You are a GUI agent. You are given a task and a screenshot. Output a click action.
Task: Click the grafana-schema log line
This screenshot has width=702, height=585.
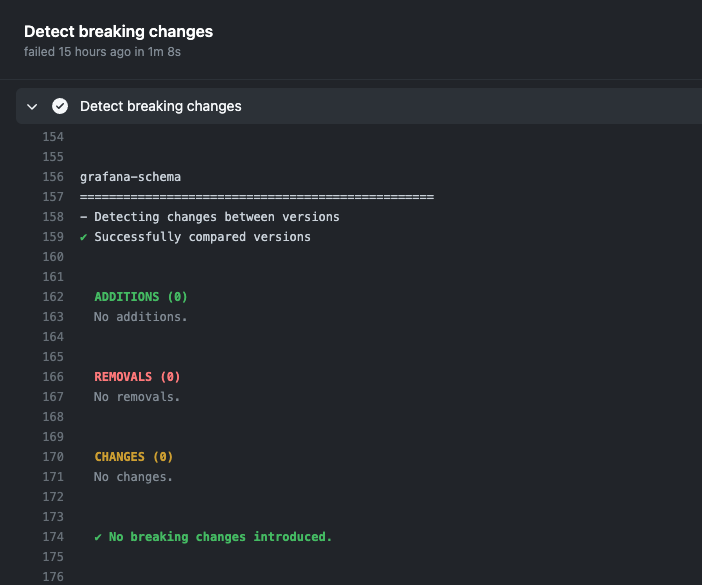pos(130,177)
